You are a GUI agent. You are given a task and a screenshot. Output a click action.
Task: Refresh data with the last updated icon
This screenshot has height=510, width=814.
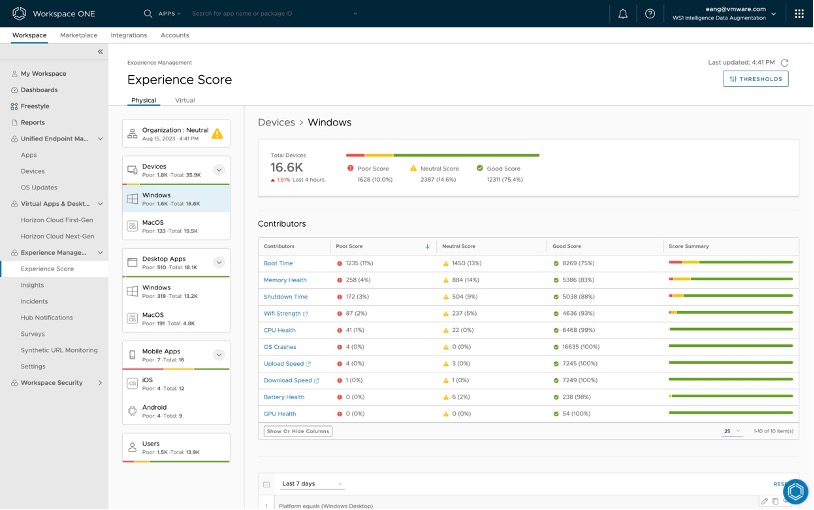pos(785,62)
